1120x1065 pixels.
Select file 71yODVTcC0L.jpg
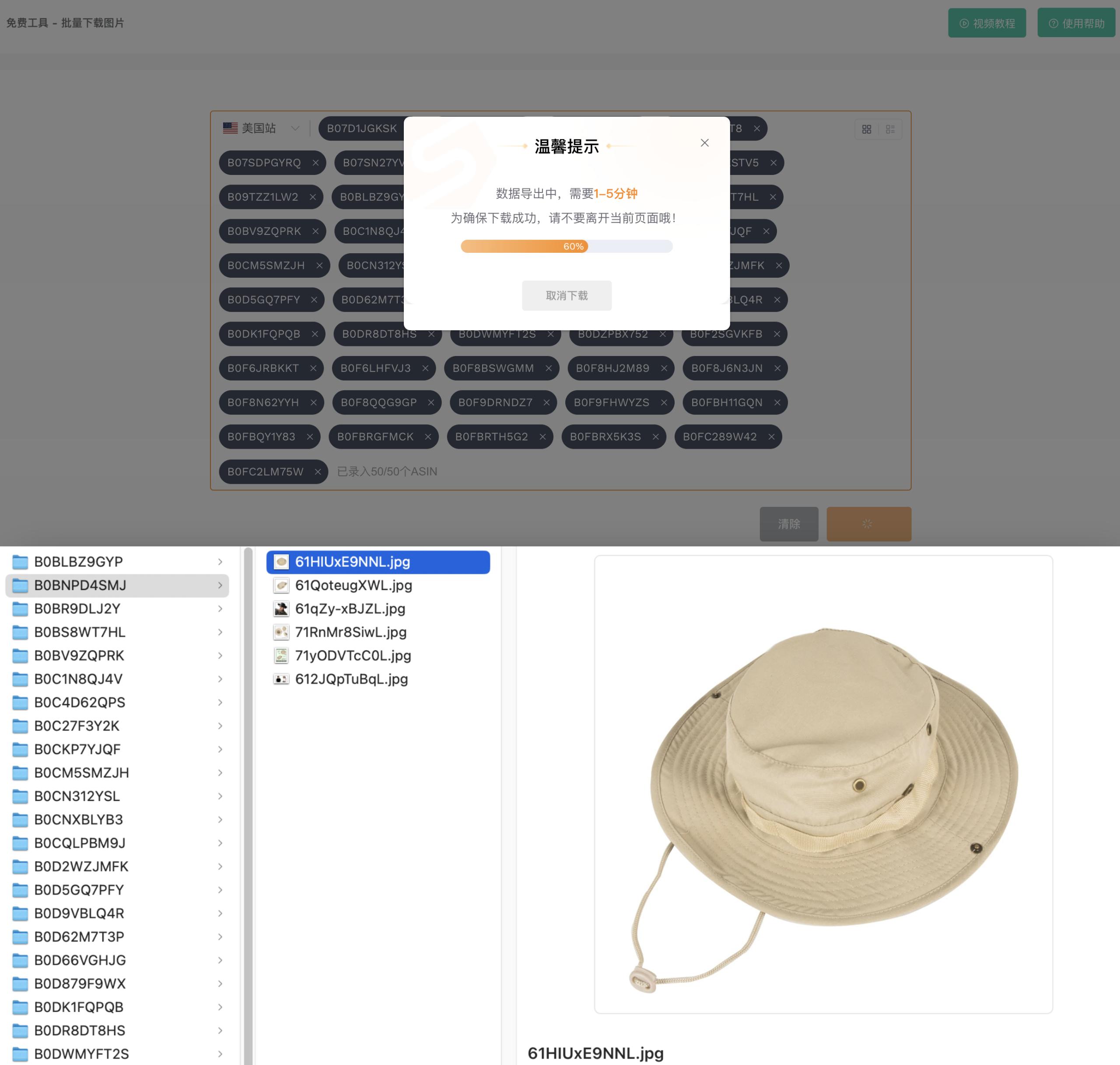tap(353, 656)
